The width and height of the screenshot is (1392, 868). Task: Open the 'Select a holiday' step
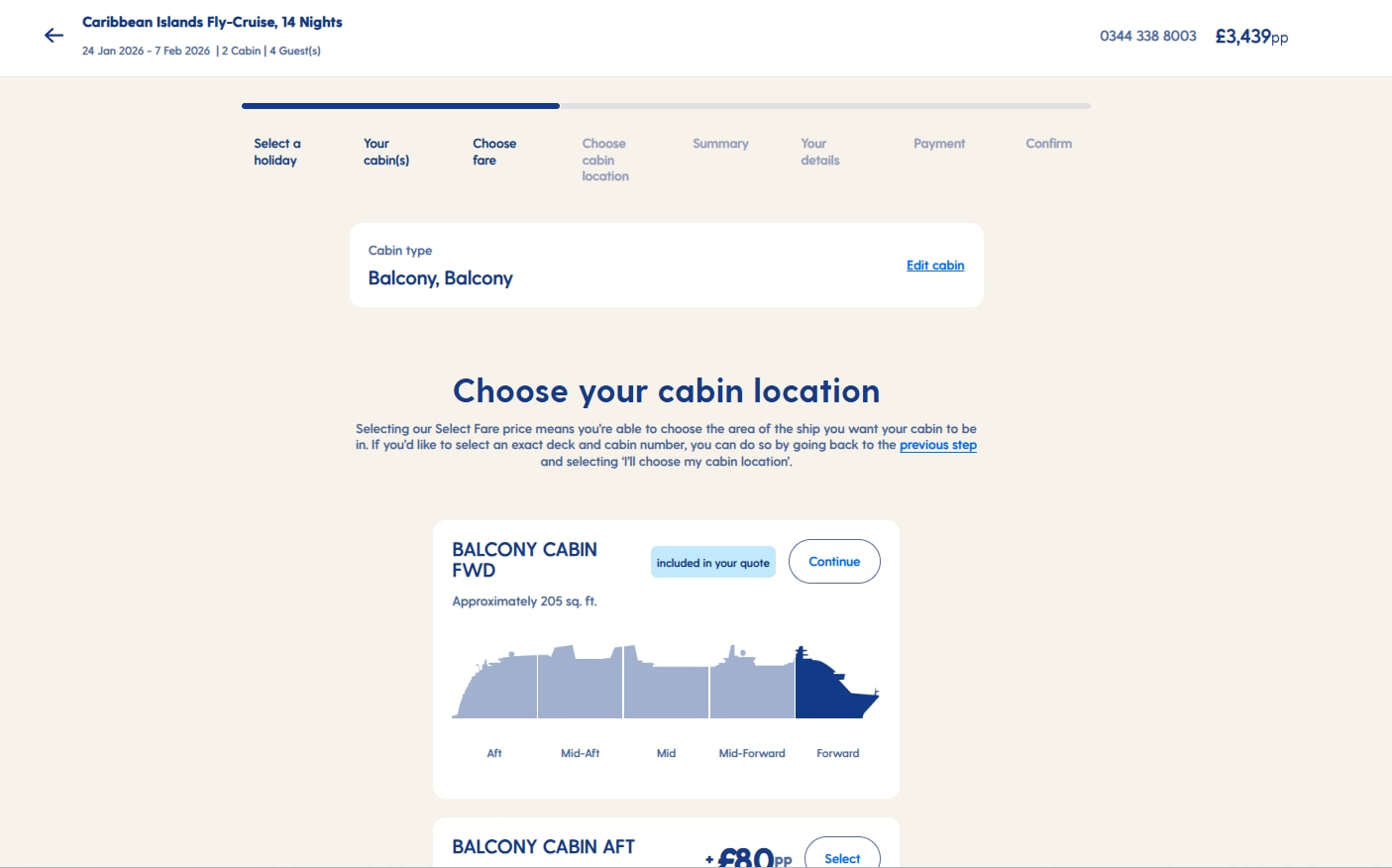click(x=277, y=152)
